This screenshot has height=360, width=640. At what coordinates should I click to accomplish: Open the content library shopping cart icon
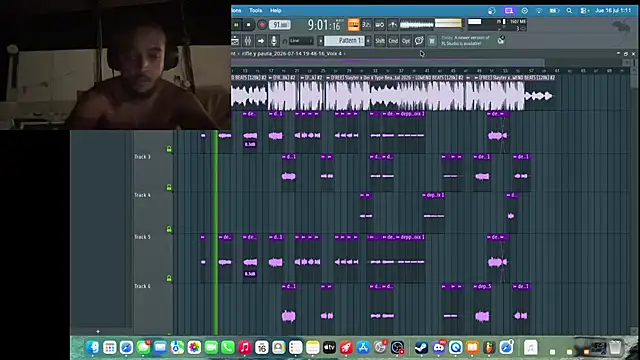[432, 41]
